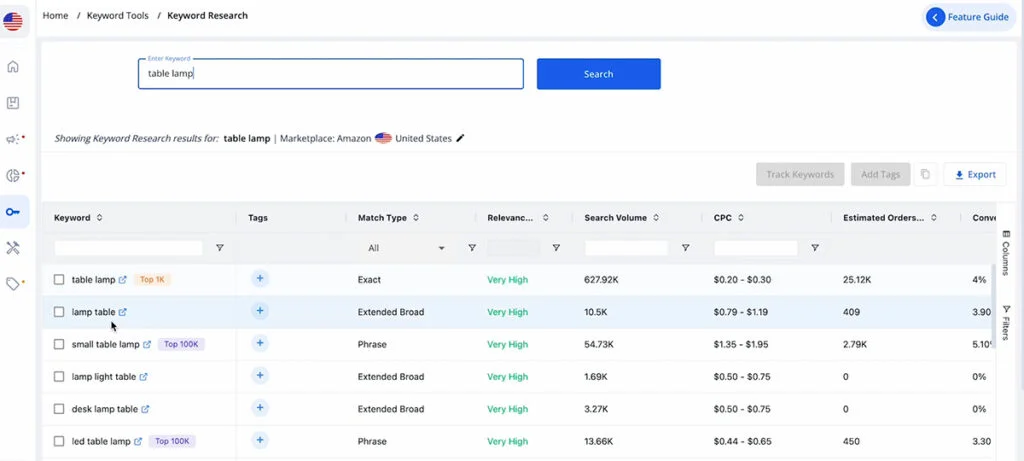The image size is (1024, 461).
Task: Click the pencil icon to edit marketplace
Action: 460,138
